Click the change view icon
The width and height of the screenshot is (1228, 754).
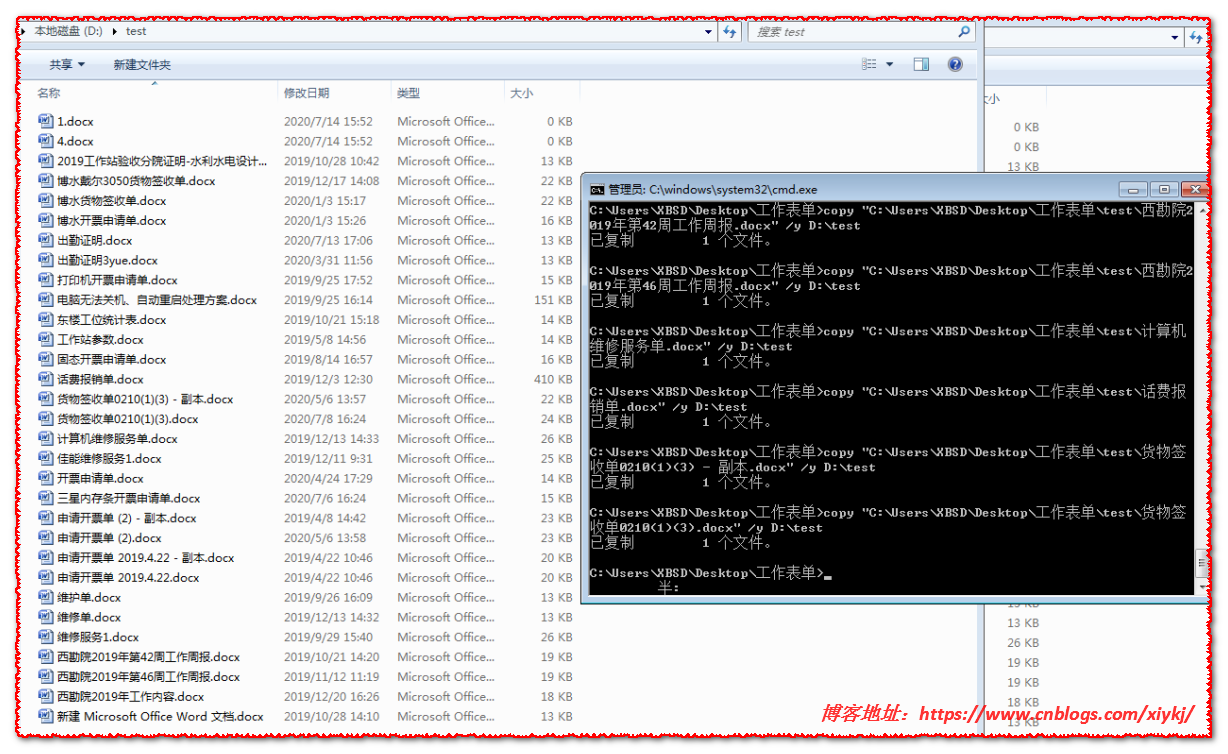pyautogui.click(x=869, y=64)
